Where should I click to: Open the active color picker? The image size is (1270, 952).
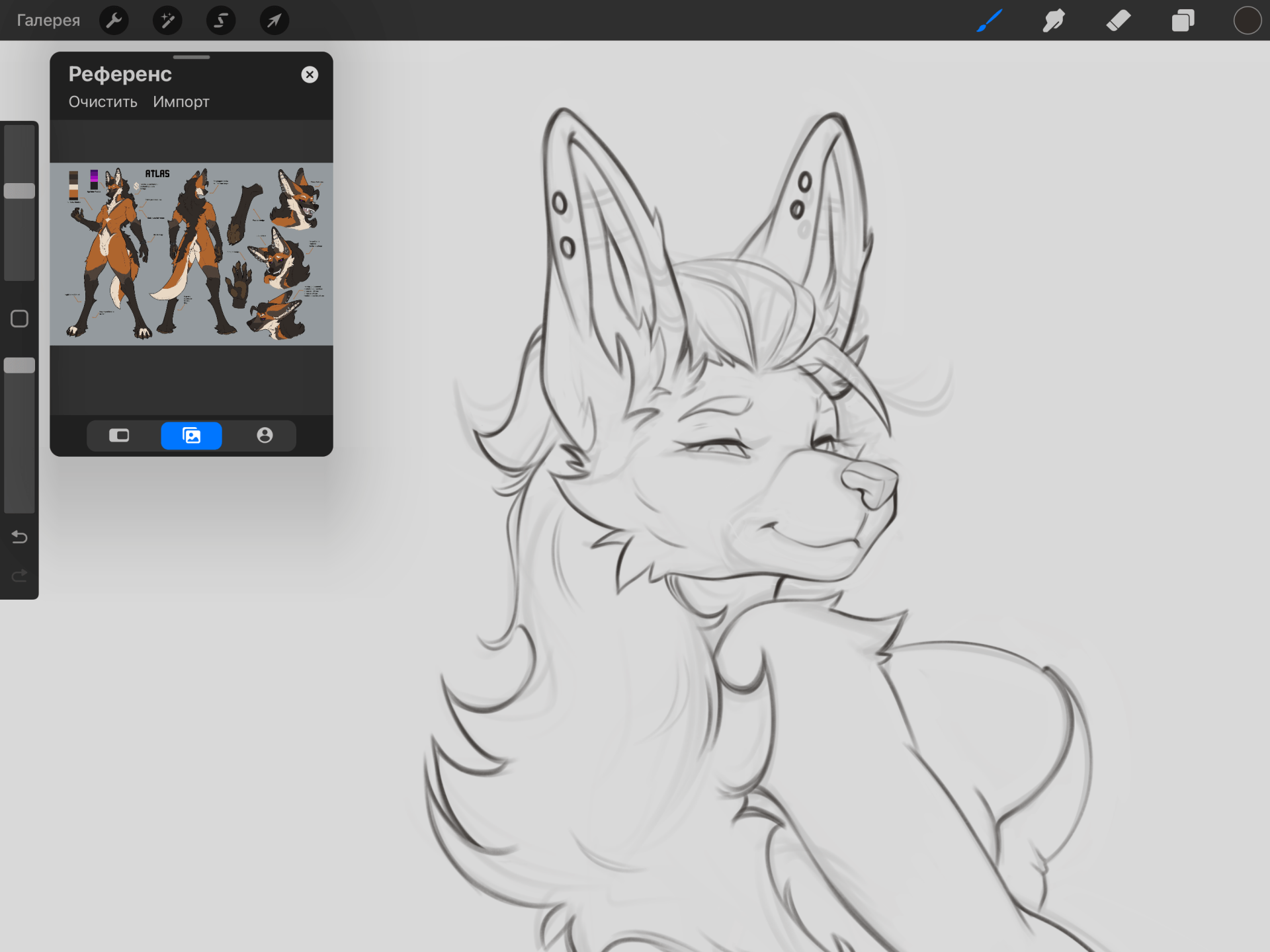pos(1247,20)
